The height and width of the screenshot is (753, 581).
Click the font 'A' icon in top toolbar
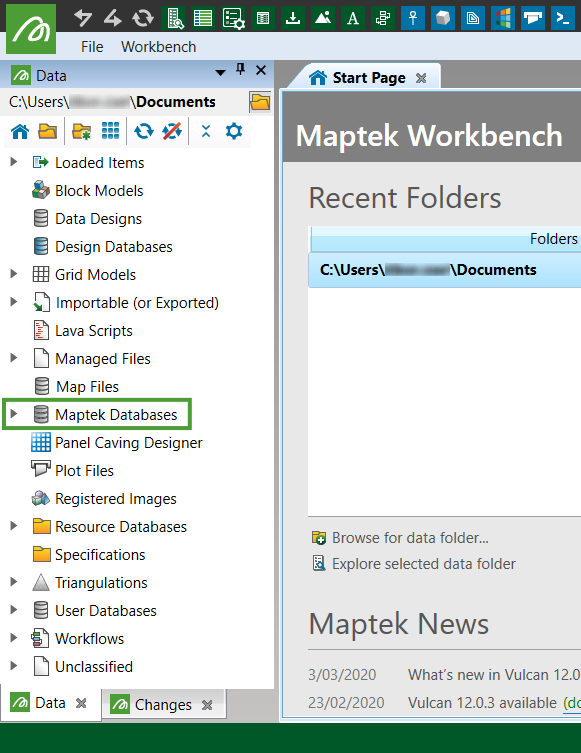click(353, 18)
